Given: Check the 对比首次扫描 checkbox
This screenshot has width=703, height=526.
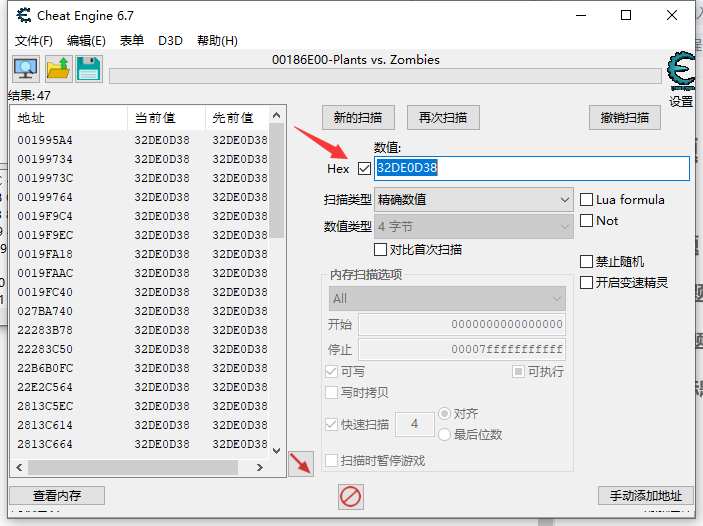Looking at the screenshot, I should coord(380,249).
